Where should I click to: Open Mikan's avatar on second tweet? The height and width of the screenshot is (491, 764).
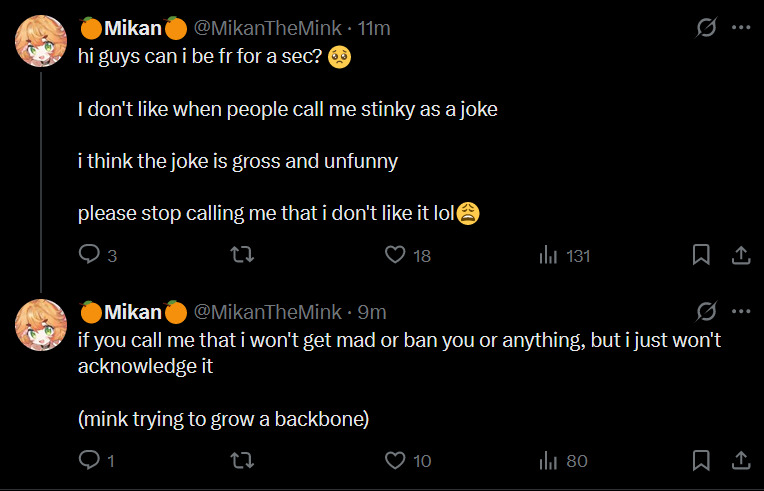tap(41, 325)
